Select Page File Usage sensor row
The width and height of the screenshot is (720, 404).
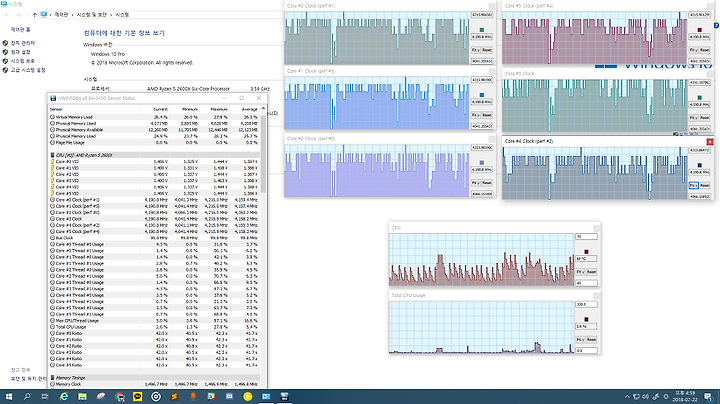(x=154, y=142)
